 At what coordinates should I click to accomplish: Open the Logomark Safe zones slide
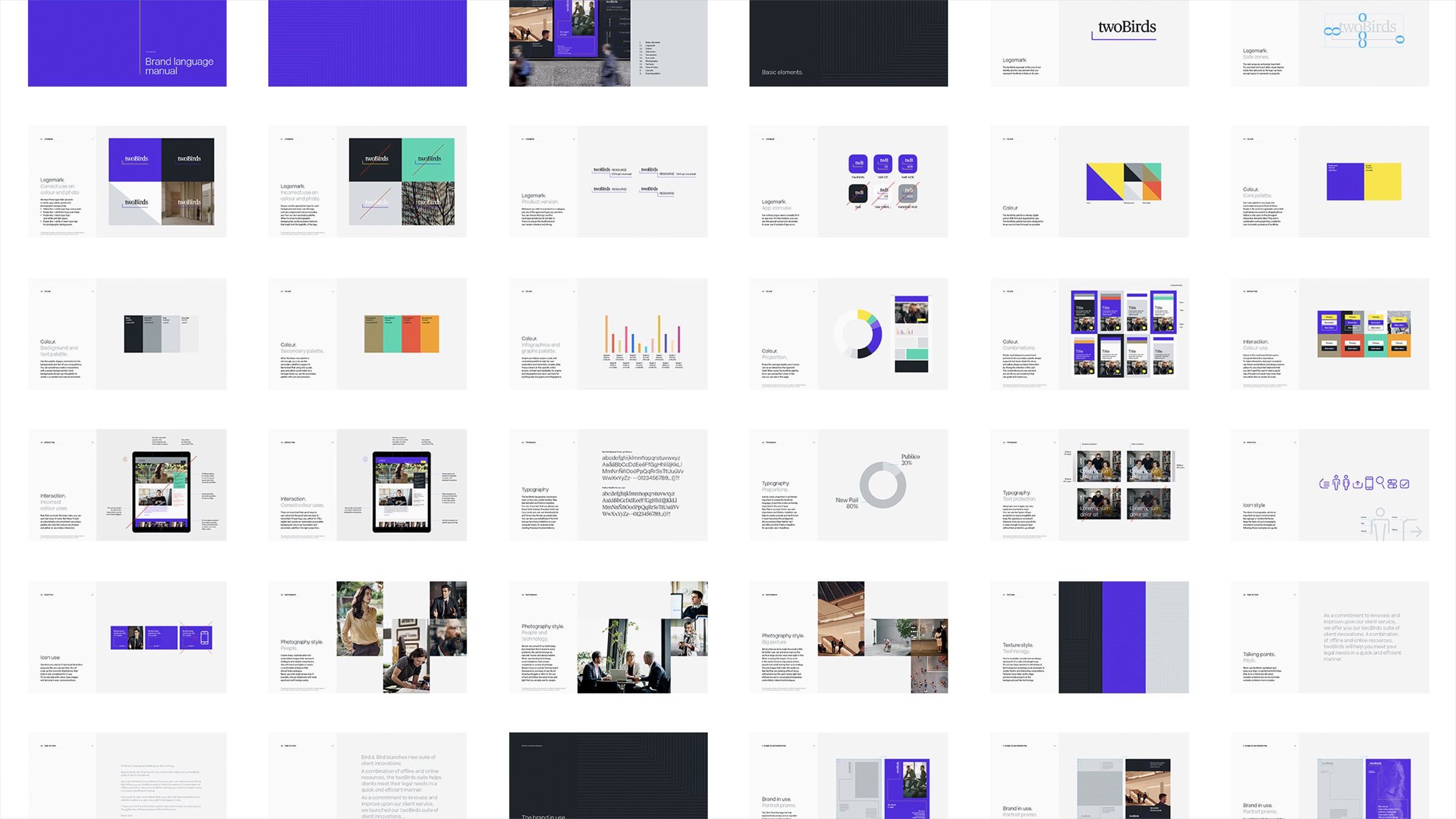point(1330,43)
